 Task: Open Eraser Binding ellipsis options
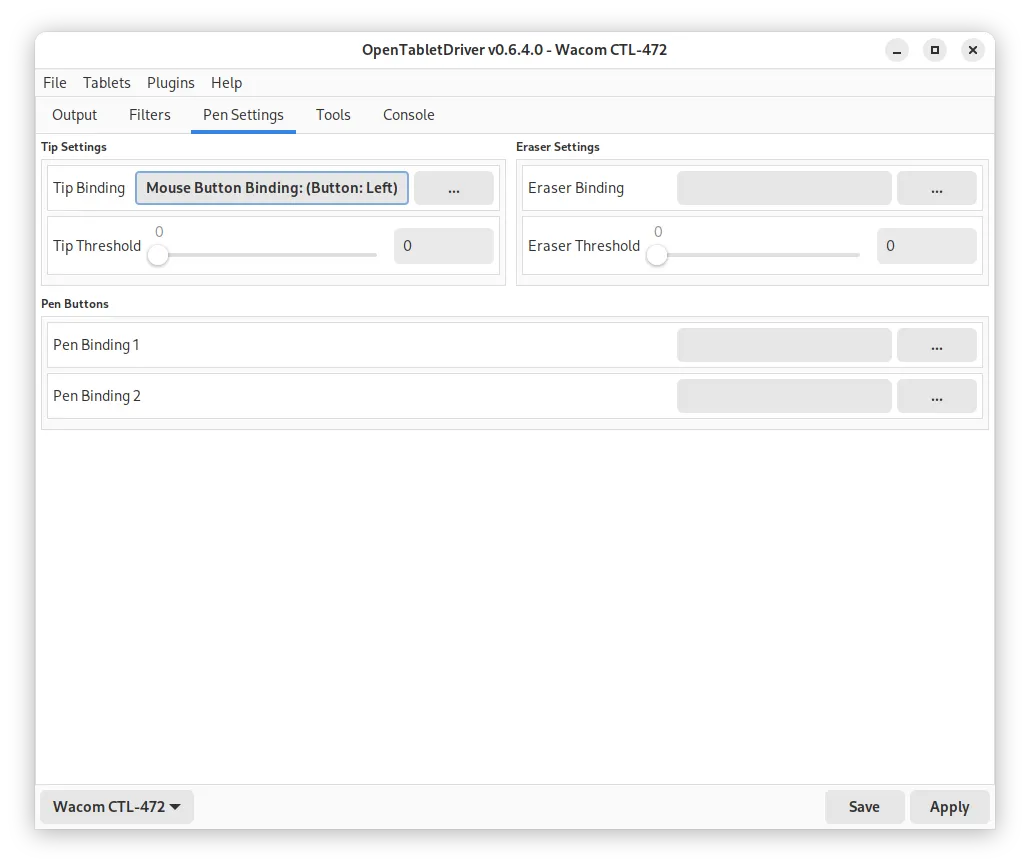[936, 188]
